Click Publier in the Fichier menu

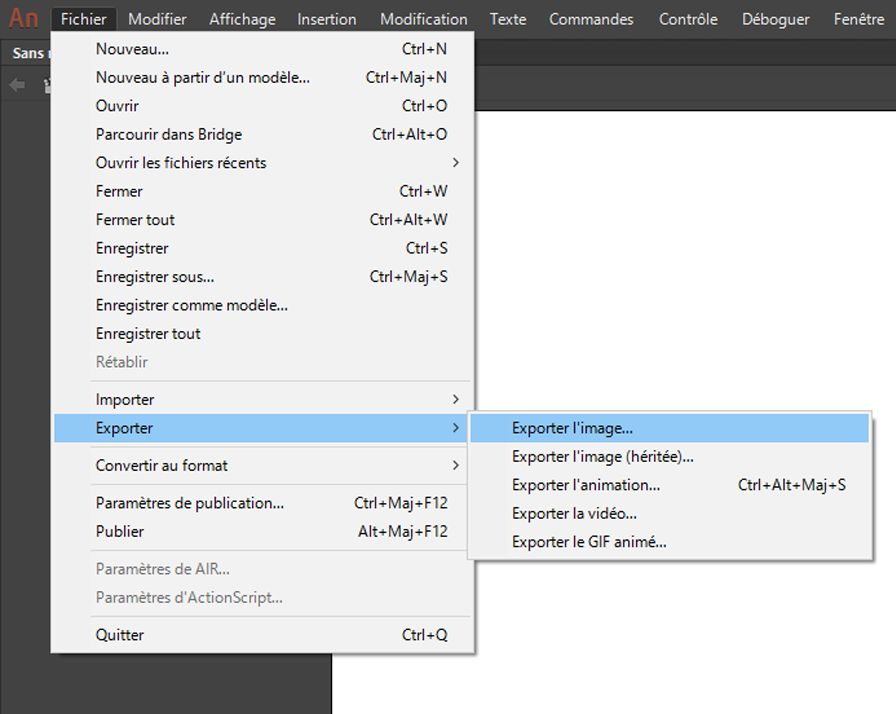click(119, 531)
